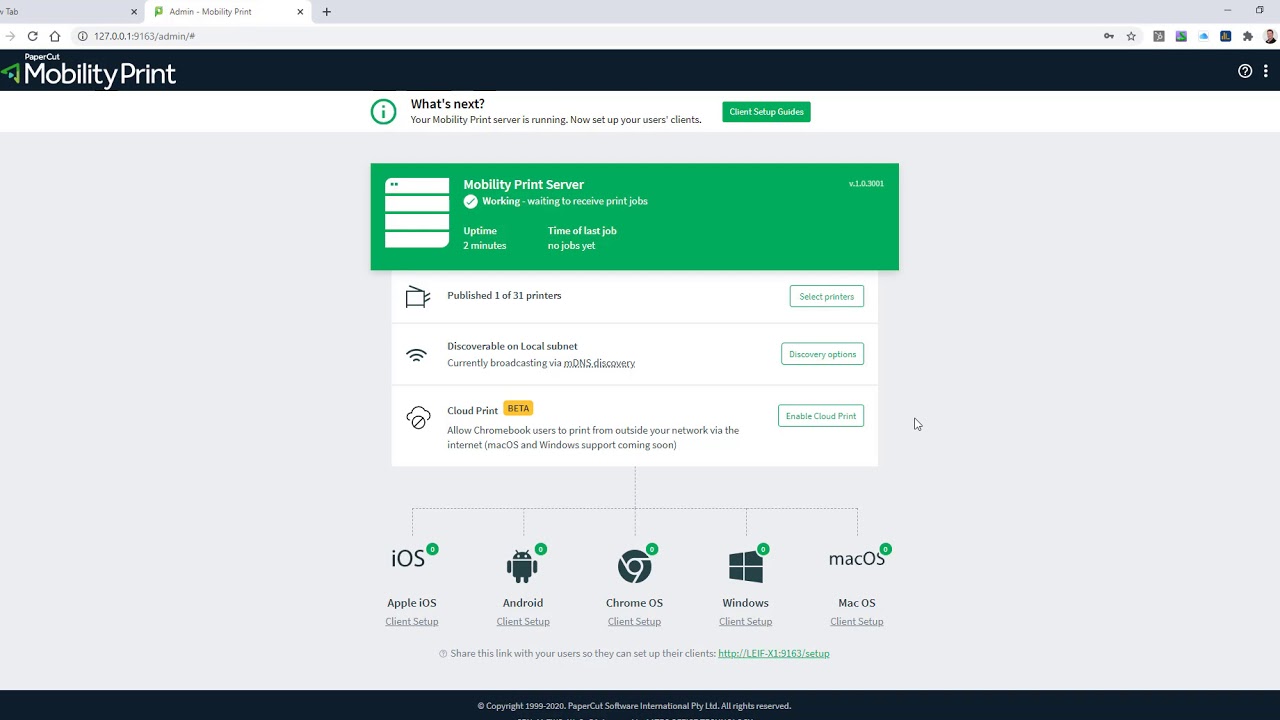The height and width of the screenshot is (720, 1280).
Task: Click the Select printers button
Action: (x=826, y=297)
